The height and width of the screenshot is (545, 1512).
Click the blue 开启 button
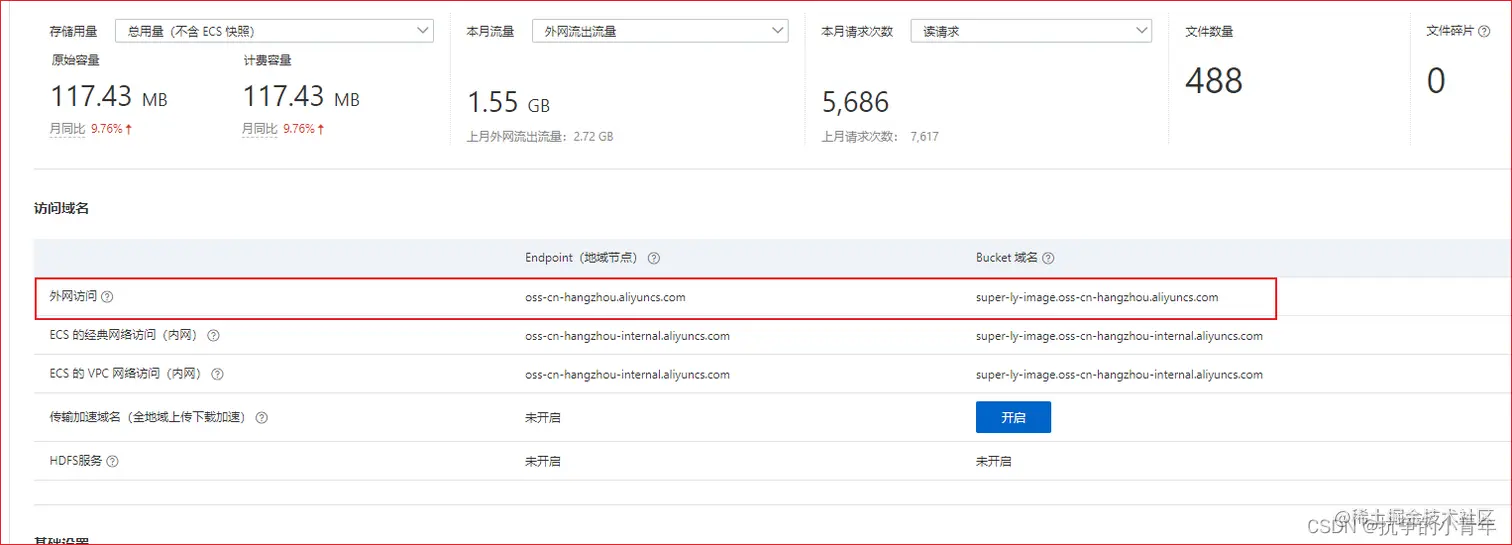pyautogui.click(x=1013, y=417)
